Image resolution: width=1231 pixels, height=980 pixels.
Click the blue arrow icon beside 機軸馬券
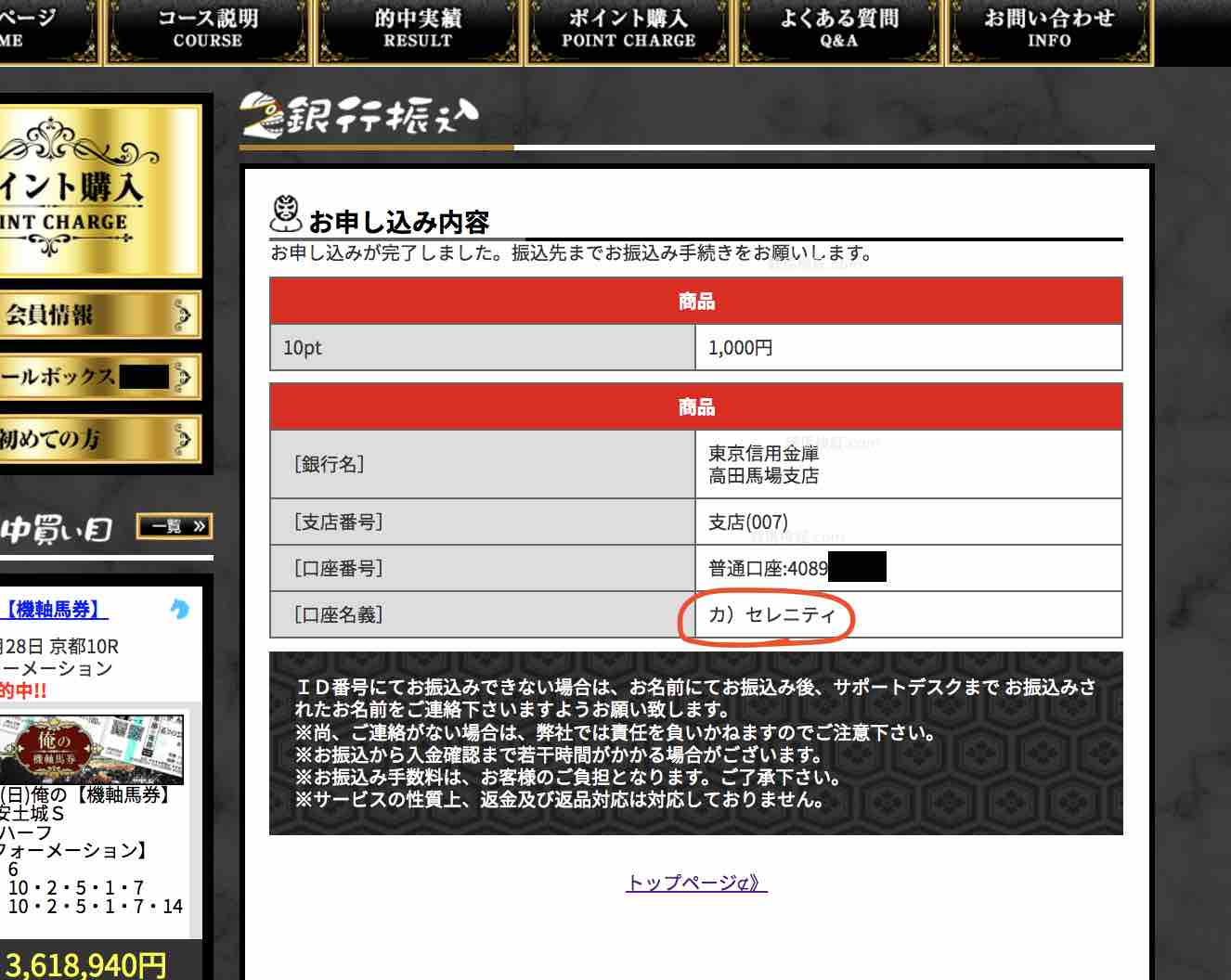180,609
